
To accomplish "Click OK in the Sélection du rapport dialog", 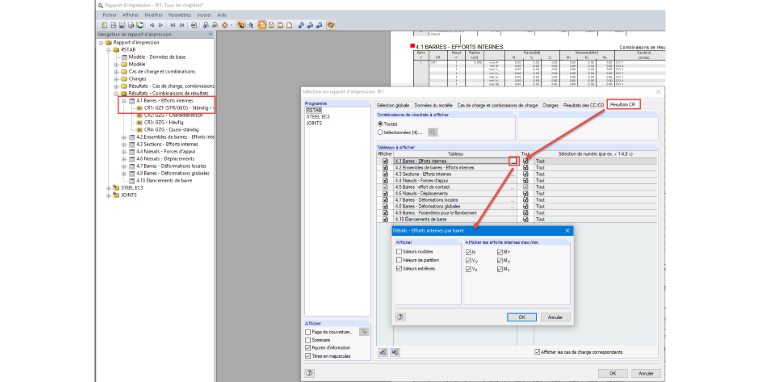I will [613, 373].
